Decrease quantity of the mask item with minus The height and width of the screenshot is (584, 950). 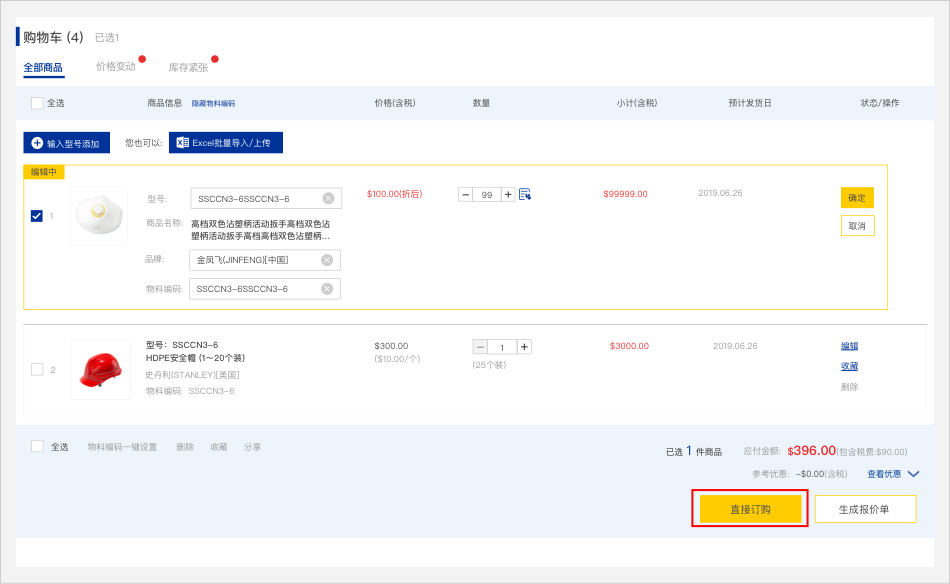(x=466, y=194)
